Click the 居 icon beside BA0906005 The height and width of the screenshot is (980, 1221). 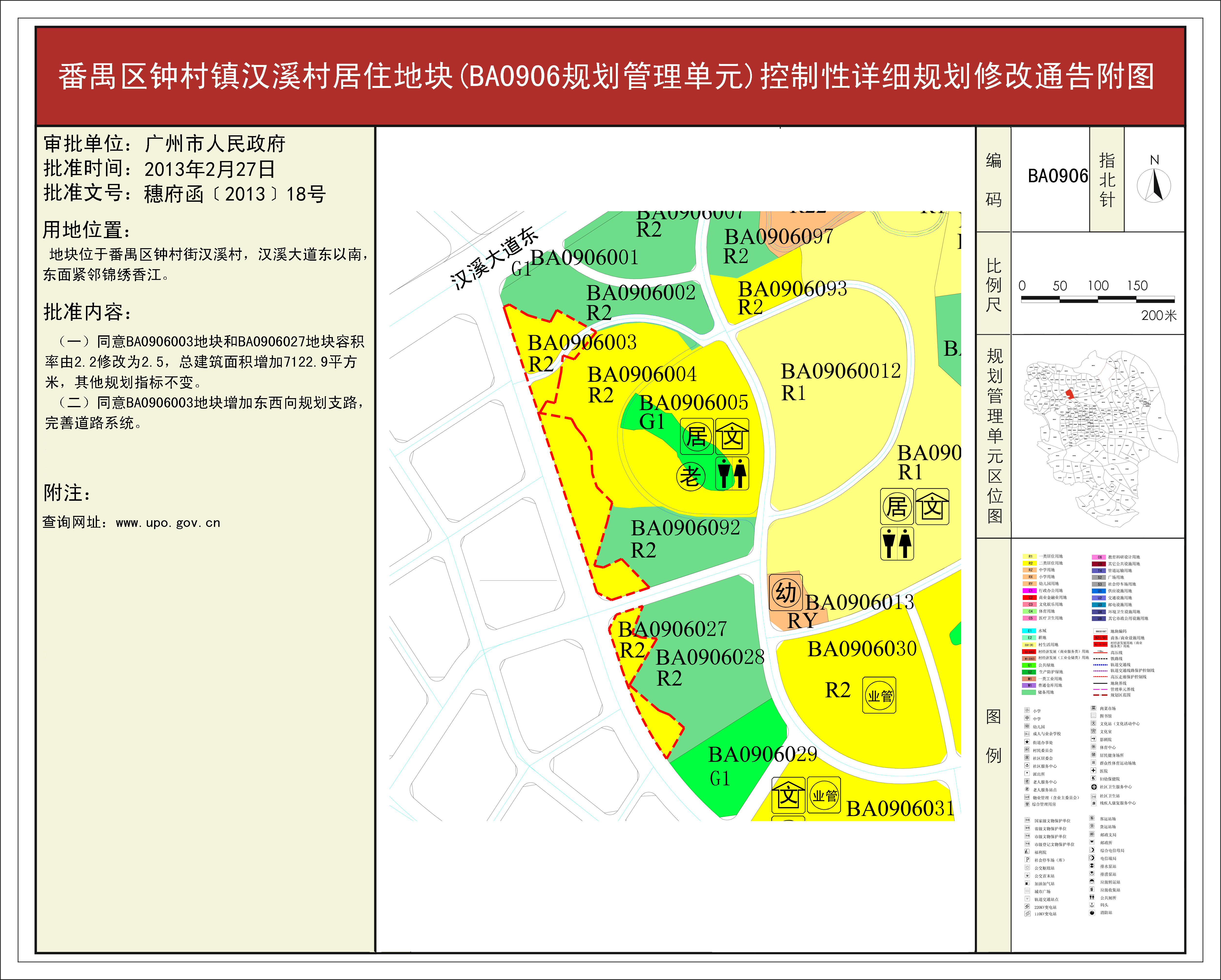pyautogui.click(x=697, y=437)
